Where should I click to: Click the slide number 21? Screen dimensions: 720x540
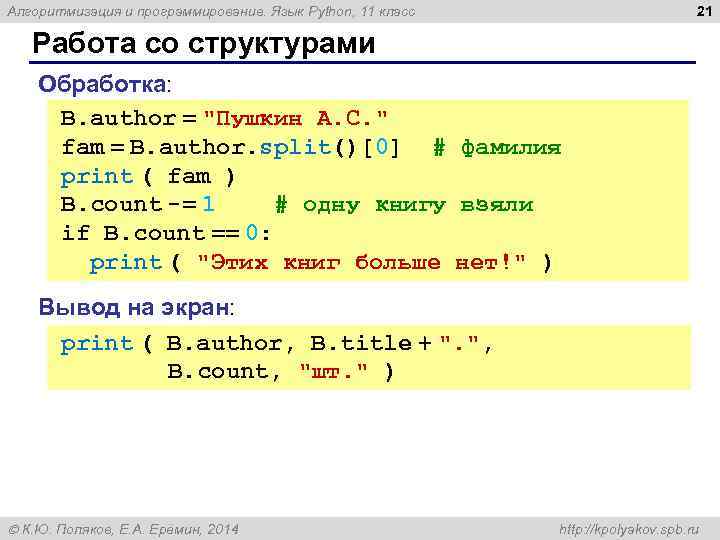tap(704, 11)
